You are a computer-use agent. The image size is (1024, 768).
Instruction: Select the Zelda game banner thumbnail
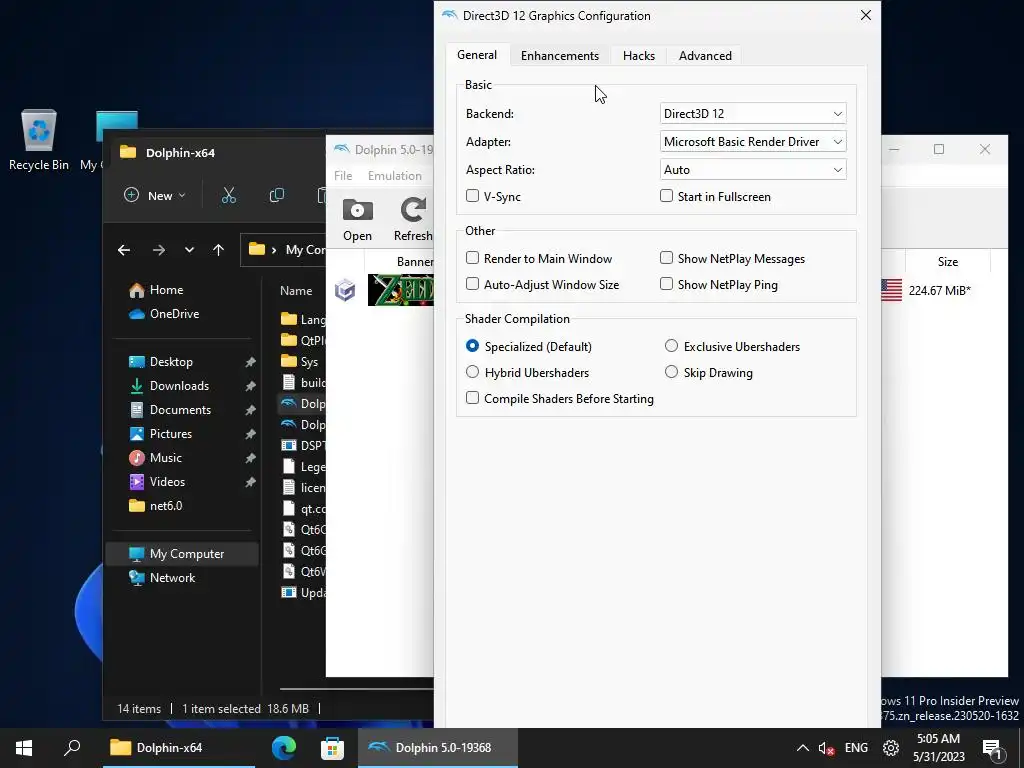pos(401,290)
